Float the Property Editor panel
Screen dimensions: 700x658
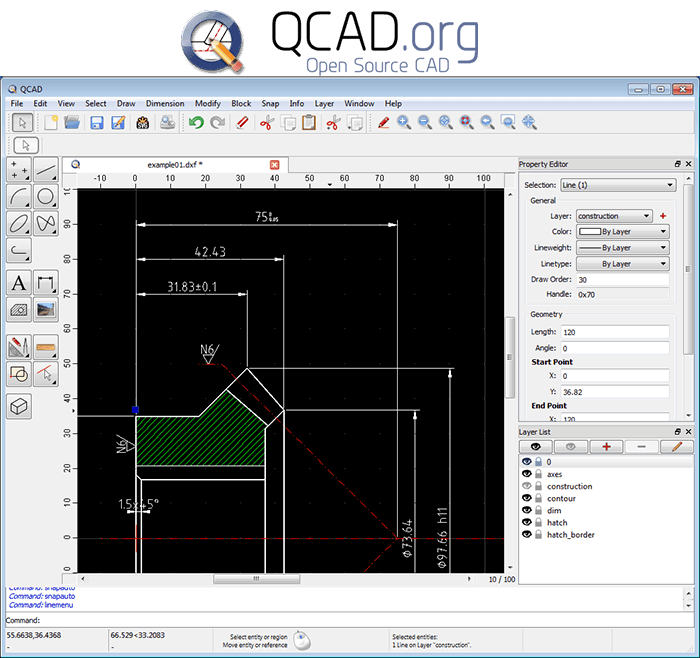(678, 164)
